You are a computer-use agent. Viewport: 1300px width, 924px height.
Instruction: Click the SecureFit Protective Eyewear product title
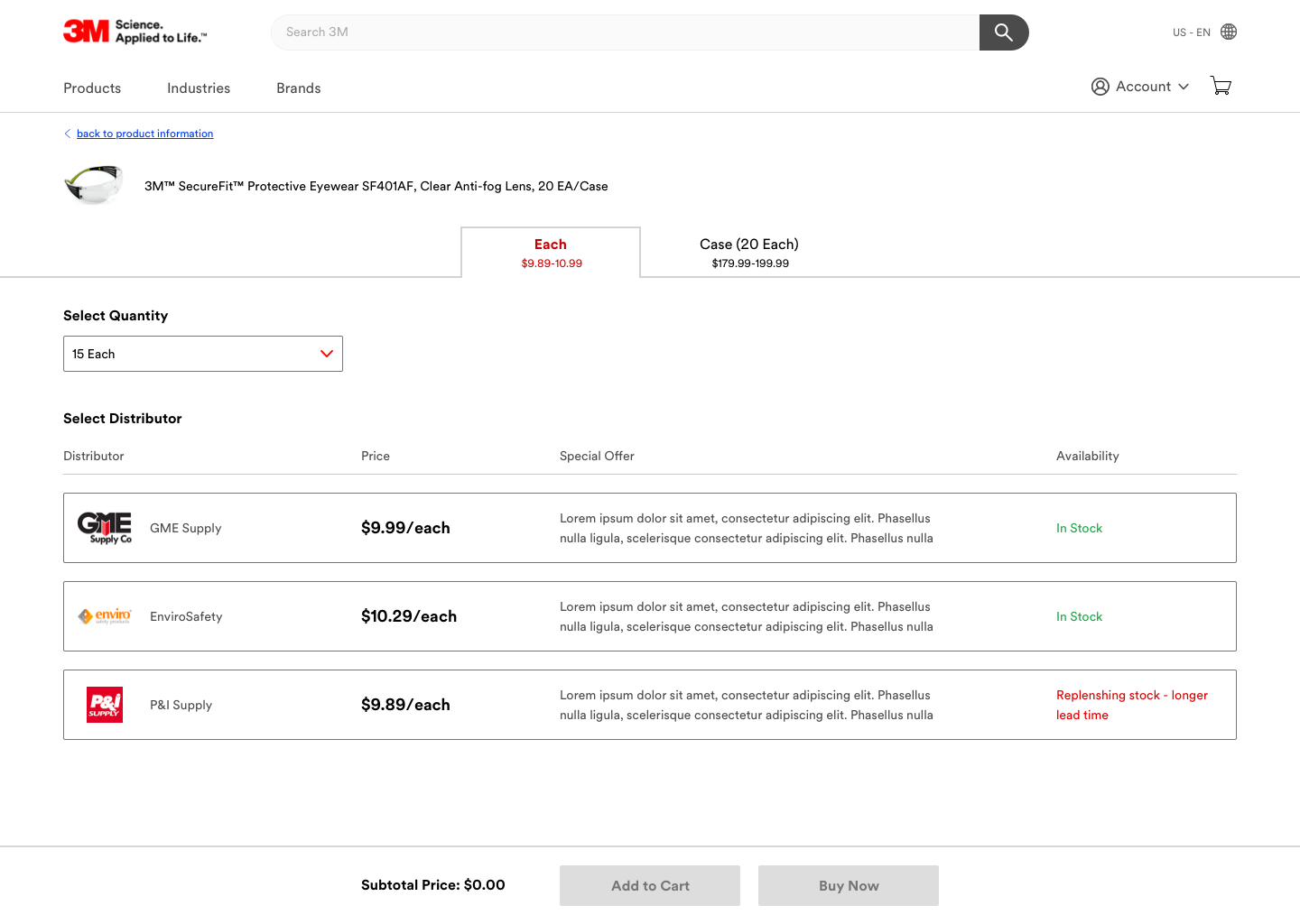point(376,187)
